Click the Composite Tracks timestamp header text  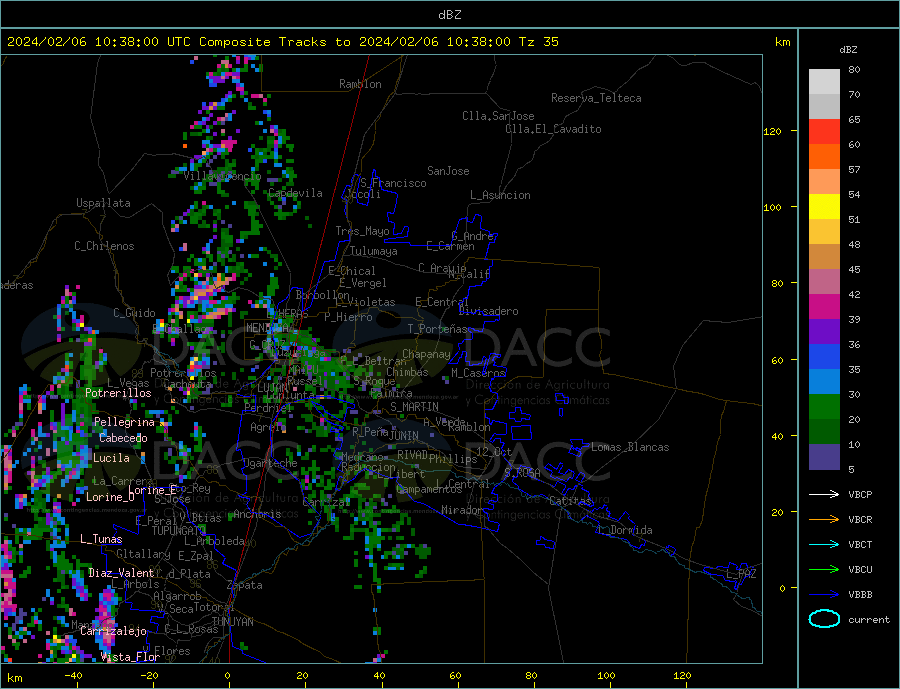(282, 42)
